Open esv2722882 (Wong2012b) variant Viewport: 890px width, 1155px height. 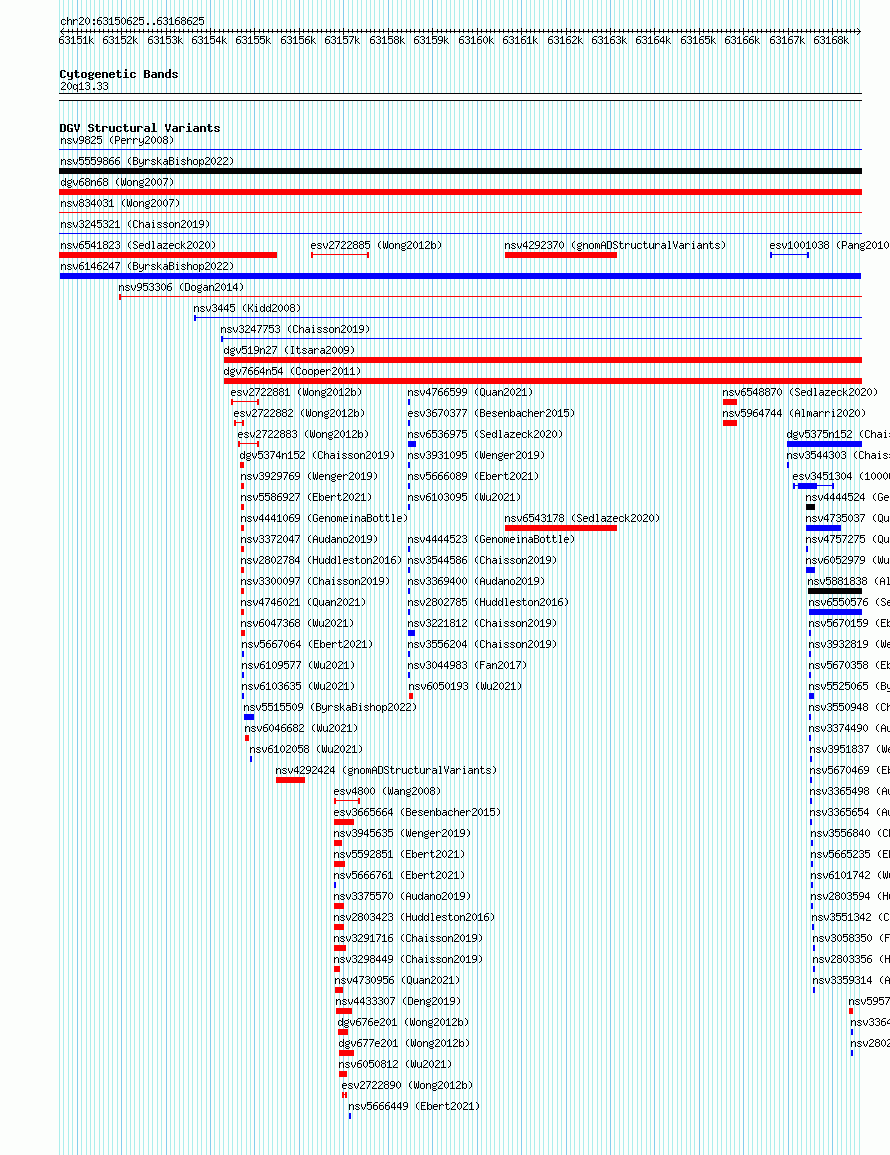[299, 413]
